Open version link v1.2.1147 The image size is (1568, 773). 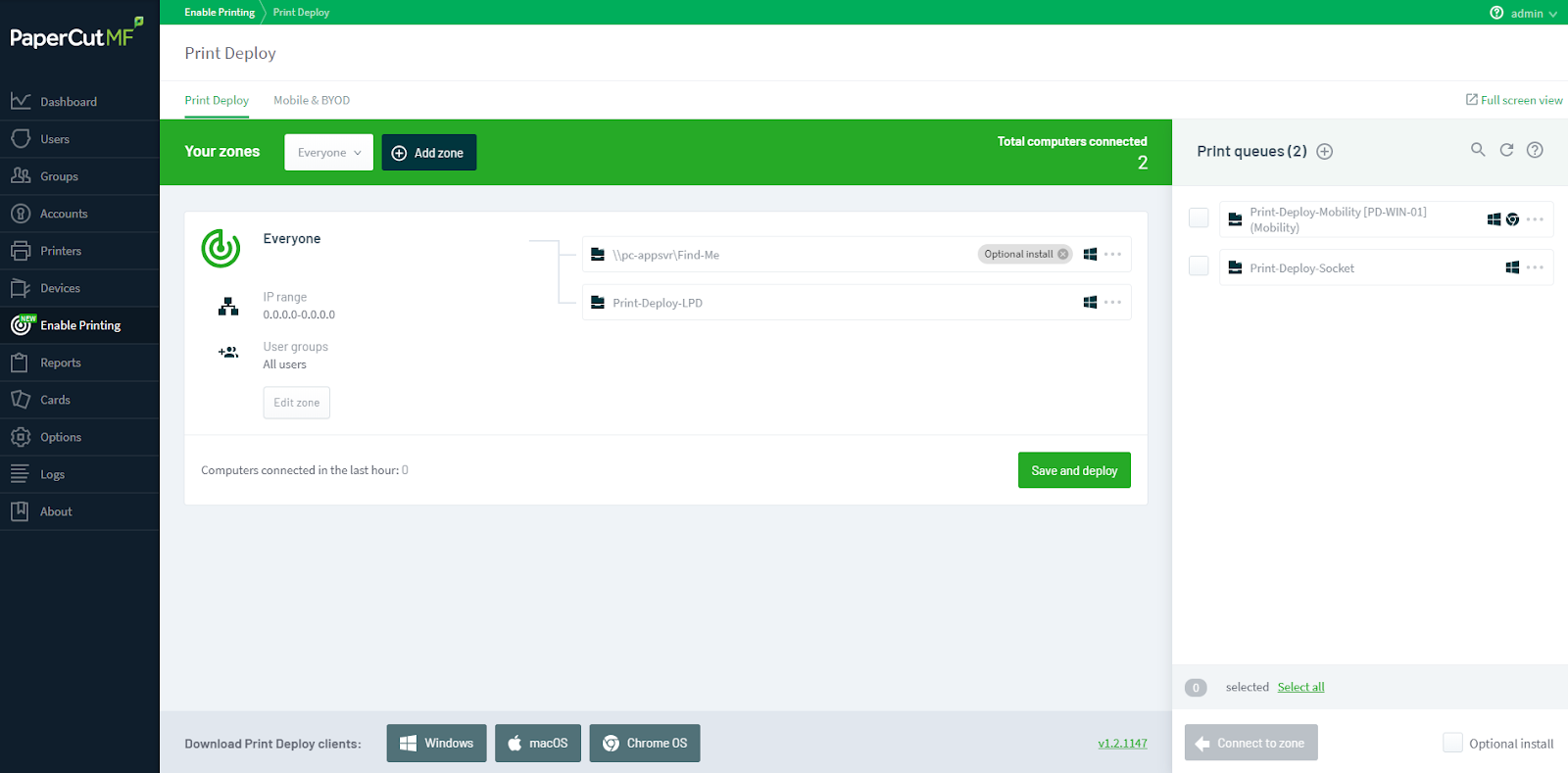(1122, 744)
